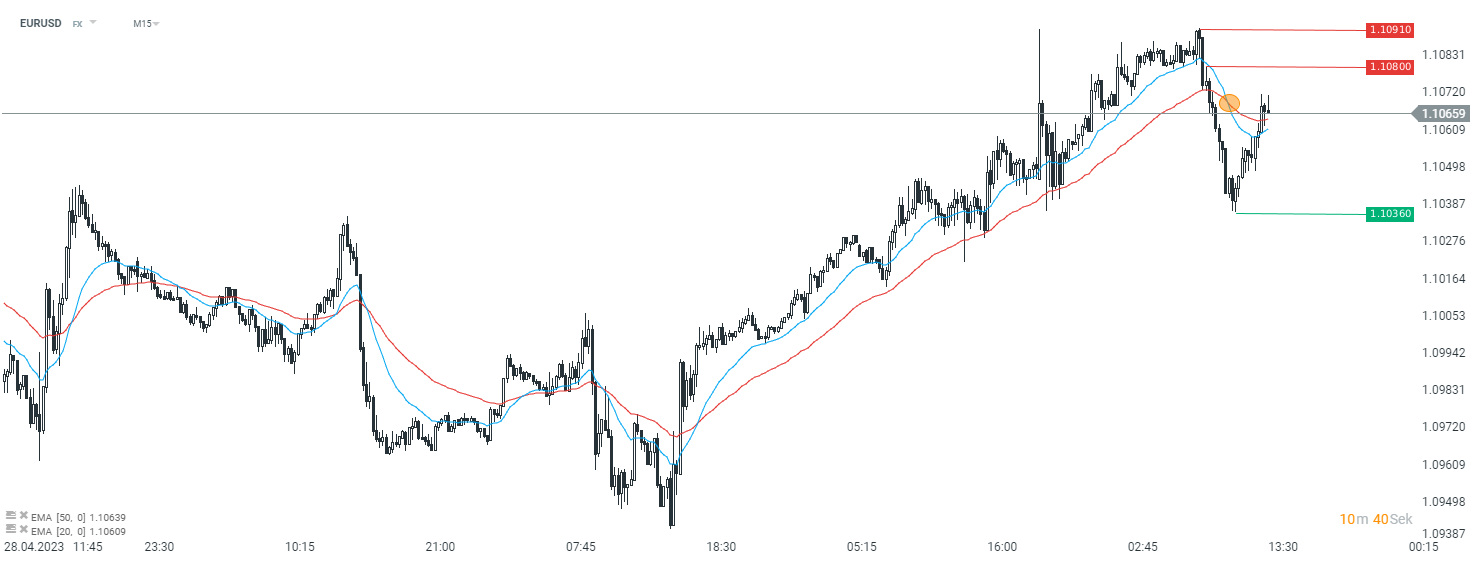
Task: Click the 13:30 mark on time axis
Action: click(1283, 547)
